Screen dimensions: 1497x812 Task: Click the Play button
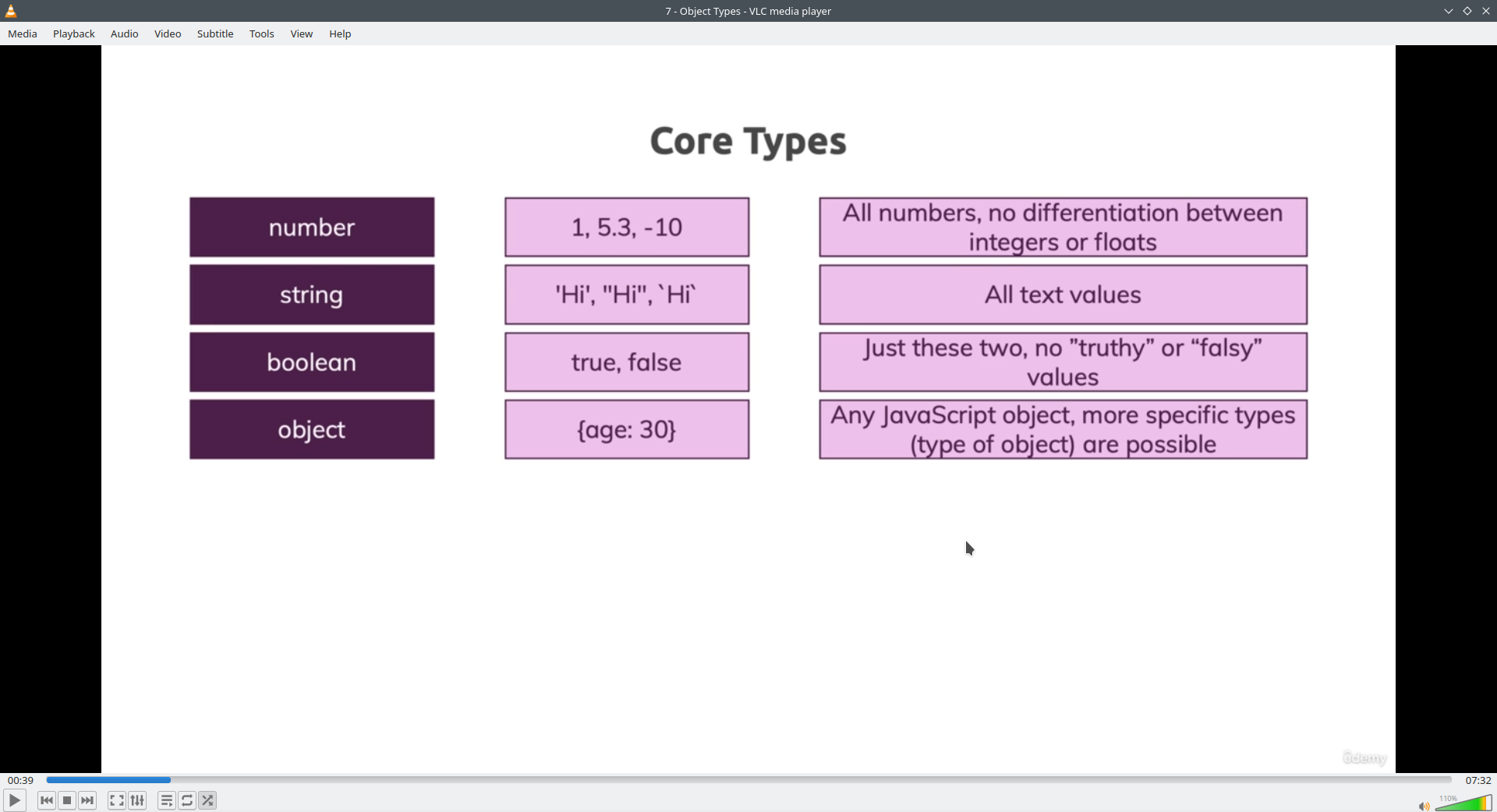[15, 800]
